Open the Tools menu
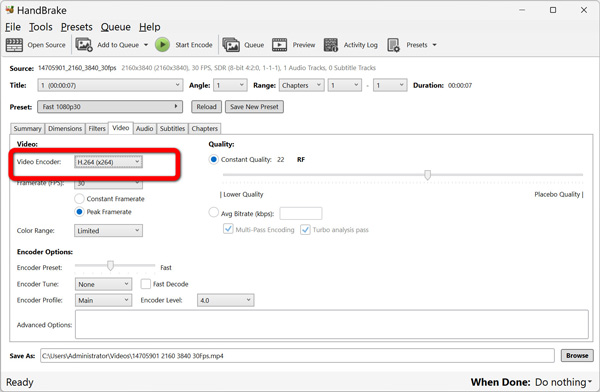600x392 pixels. pos(41,27)
